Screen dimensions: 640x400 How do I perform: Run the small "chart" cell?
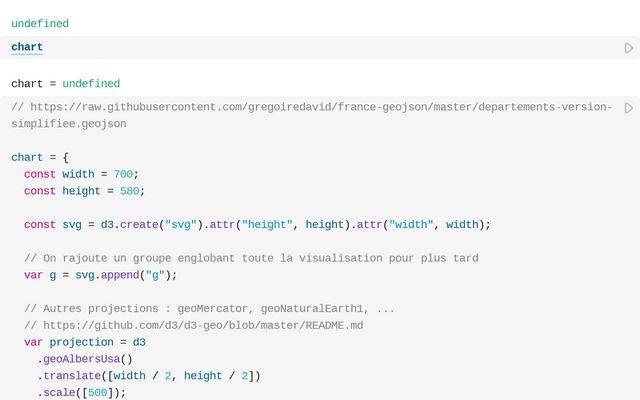pos(628,48)
